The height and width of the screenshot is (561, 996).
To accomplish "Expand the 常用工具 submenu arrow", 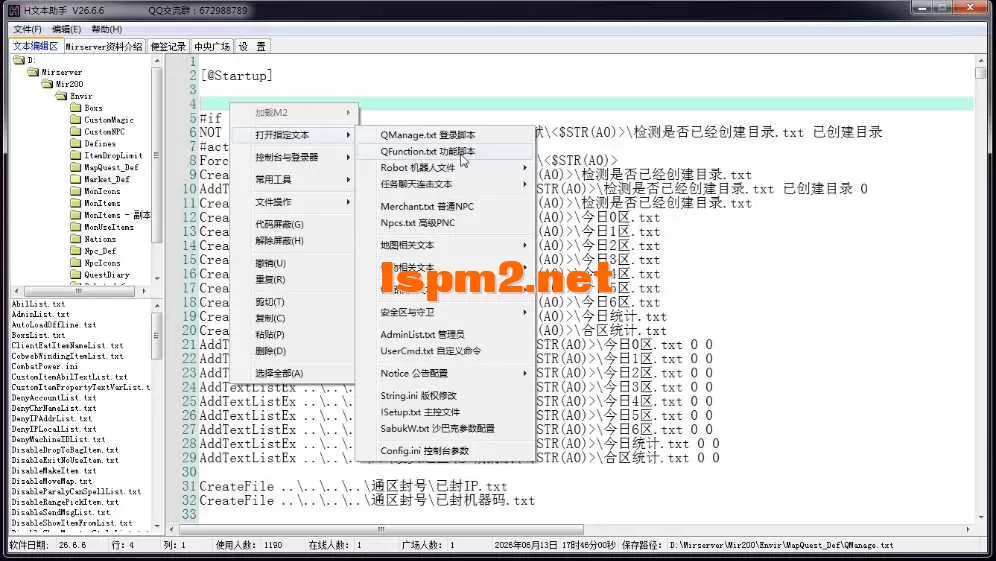I will 348,180.
